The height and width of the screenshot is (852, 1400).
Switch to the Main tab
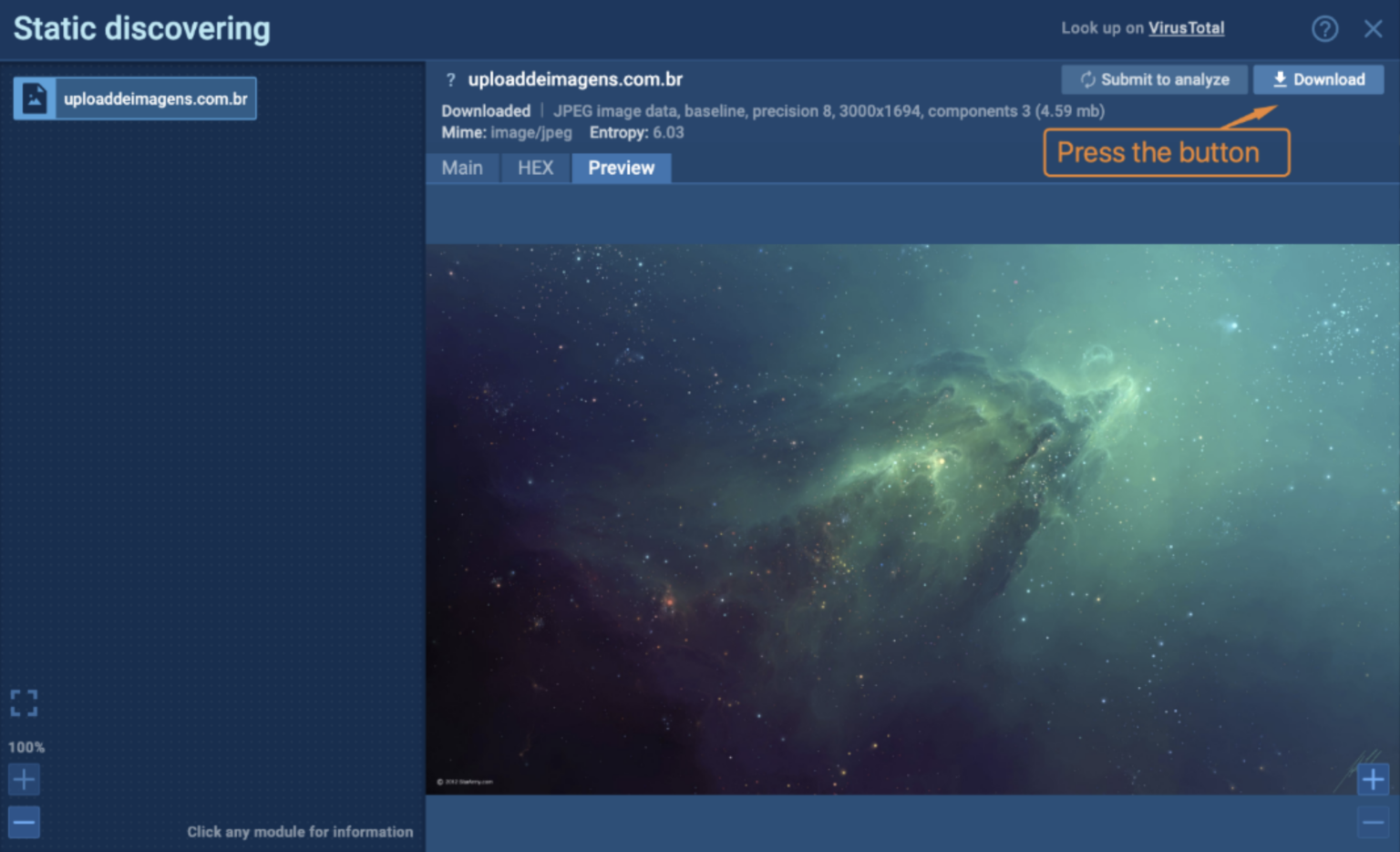pyautogui.click(x=462, y=168)
